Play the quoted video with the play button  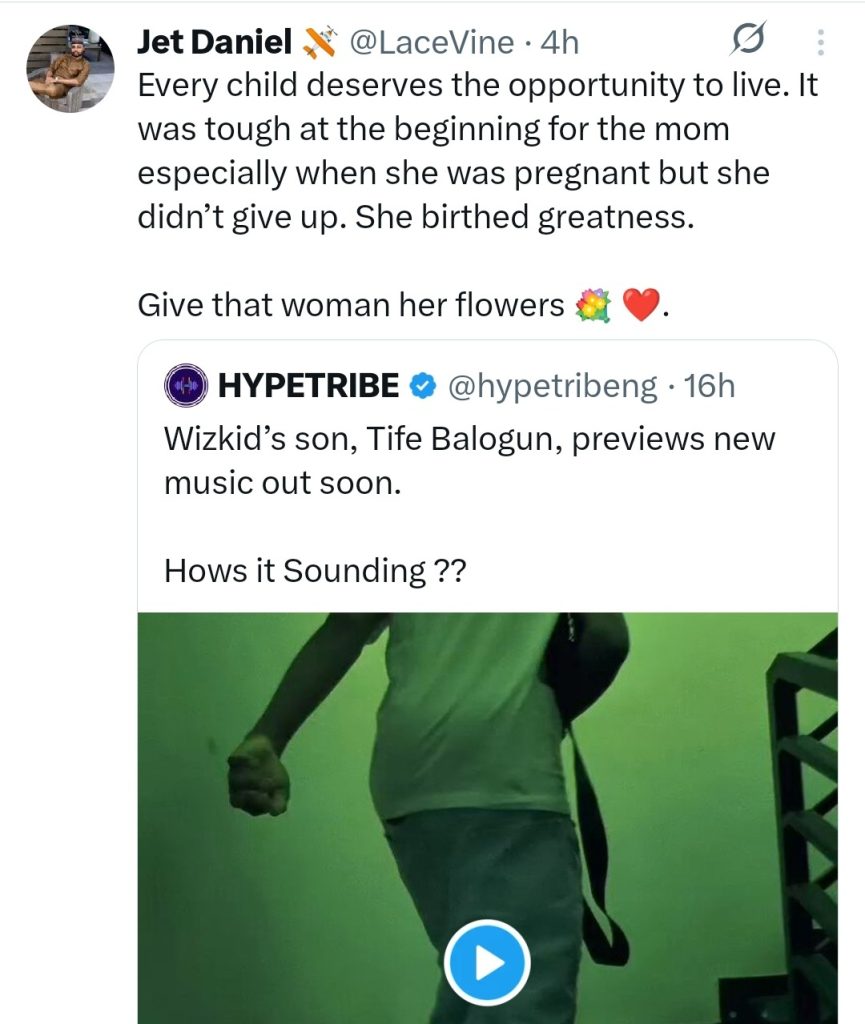tap(486, 962)
